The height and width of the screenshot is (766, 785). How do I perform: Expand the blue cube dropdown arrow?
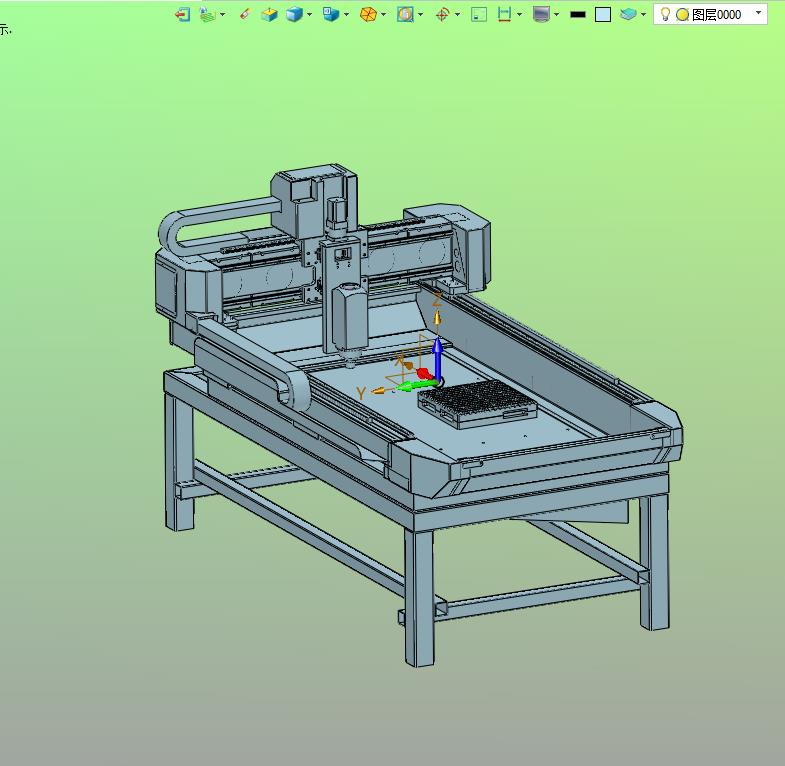(x=309, y=15)
